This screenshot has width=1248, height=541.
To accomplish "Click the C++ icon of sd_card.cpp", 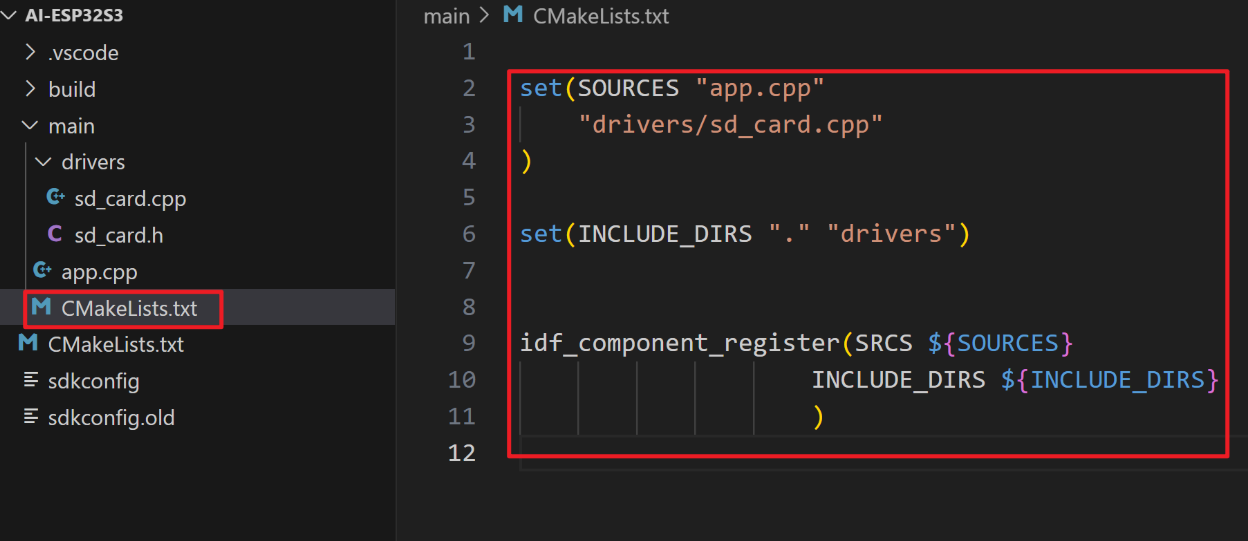I will pyautogui.click(x=56, y=198).
